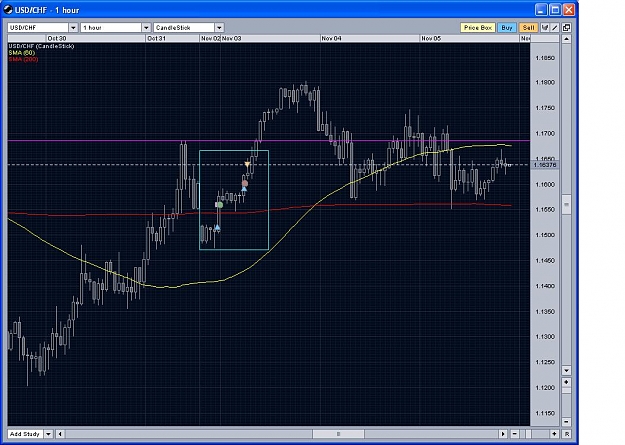Click the lowest blue up-triangle marker
Image resolution: width=625 pixels, height=445 pixels.
coord(217,228)
